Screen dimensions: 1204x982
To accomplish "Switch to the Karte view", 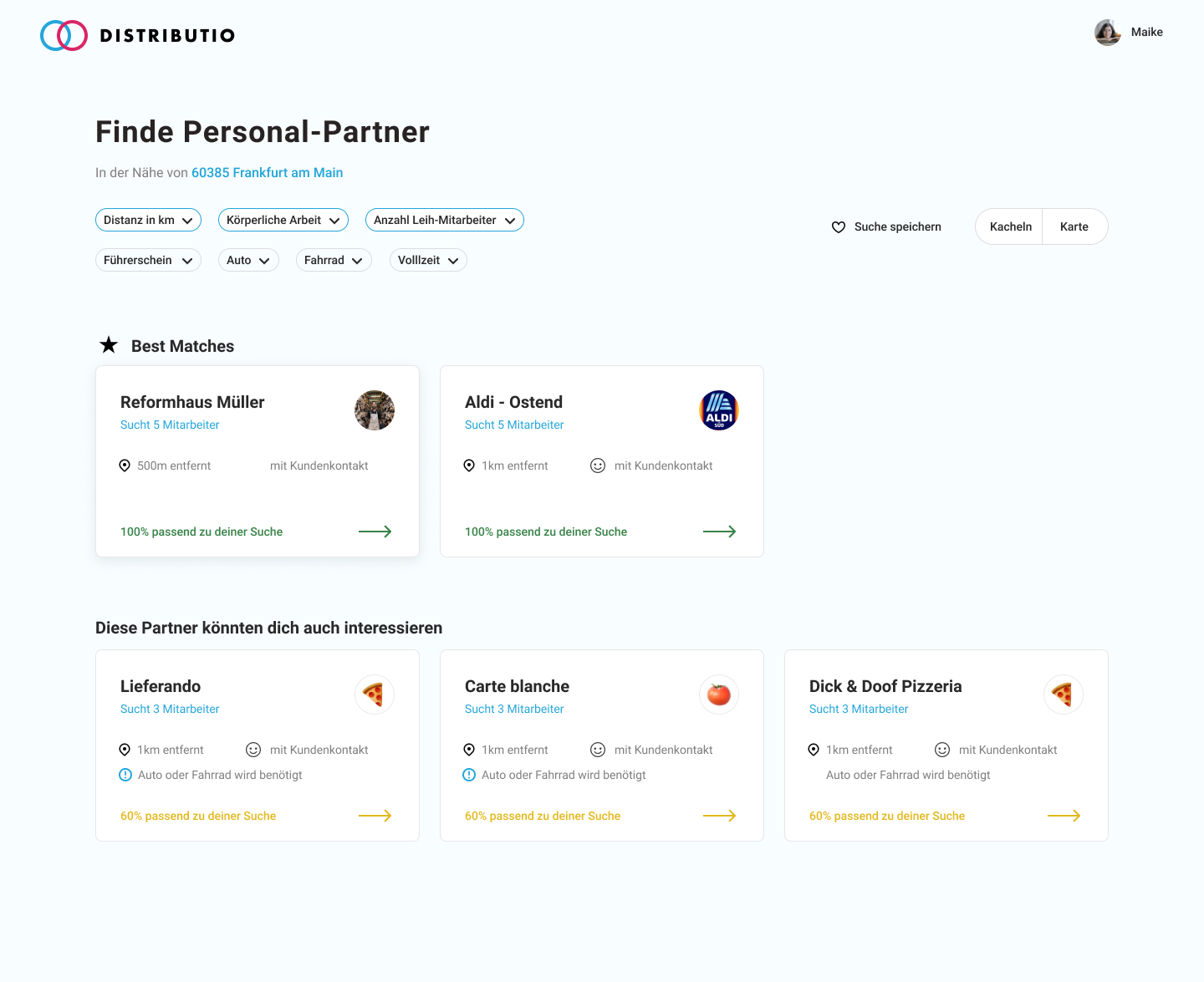I will pyautogui.click(x=1074, y=226).
